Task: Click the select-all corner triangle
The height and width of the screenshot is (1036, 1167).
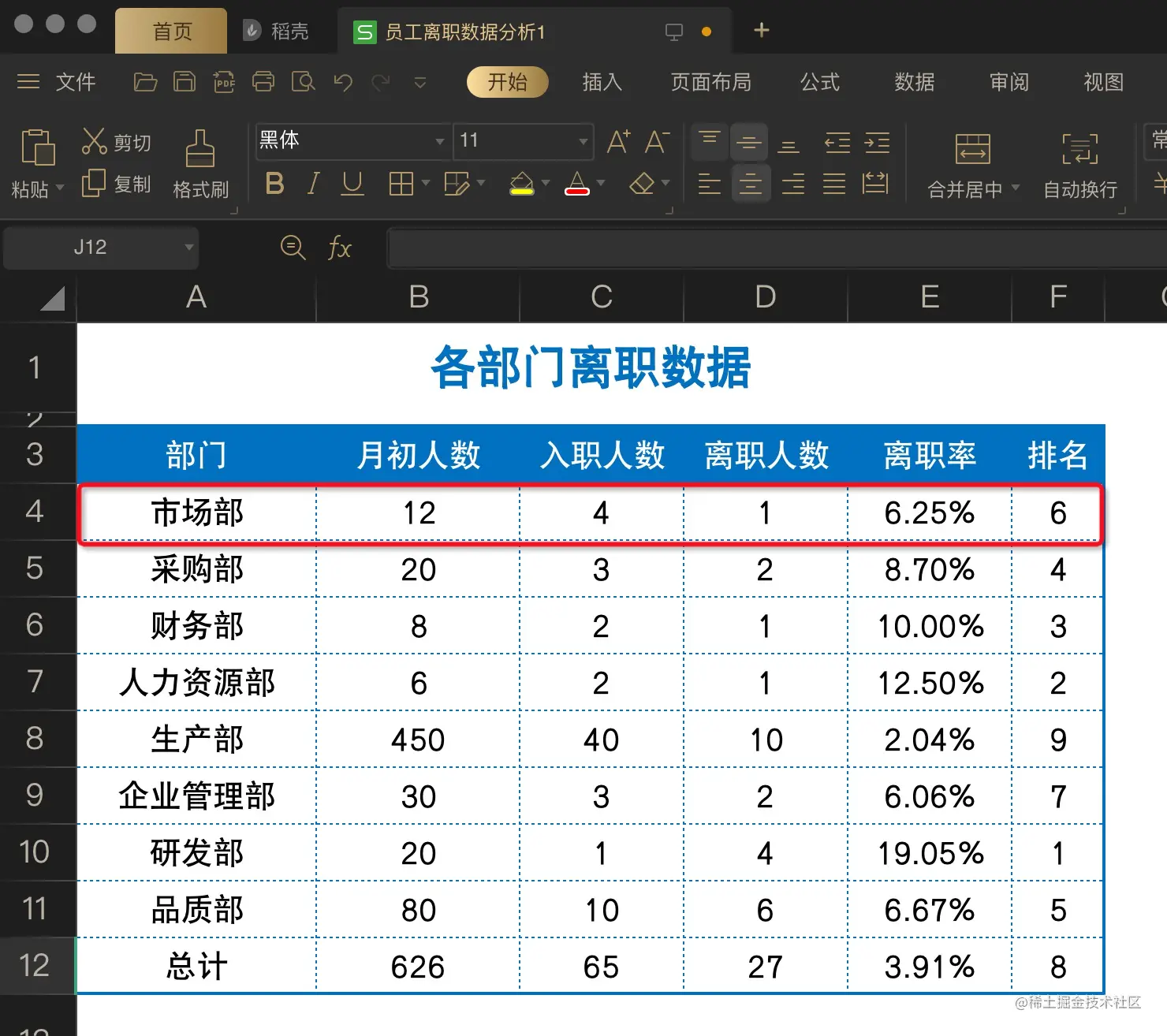Action: 51,298
